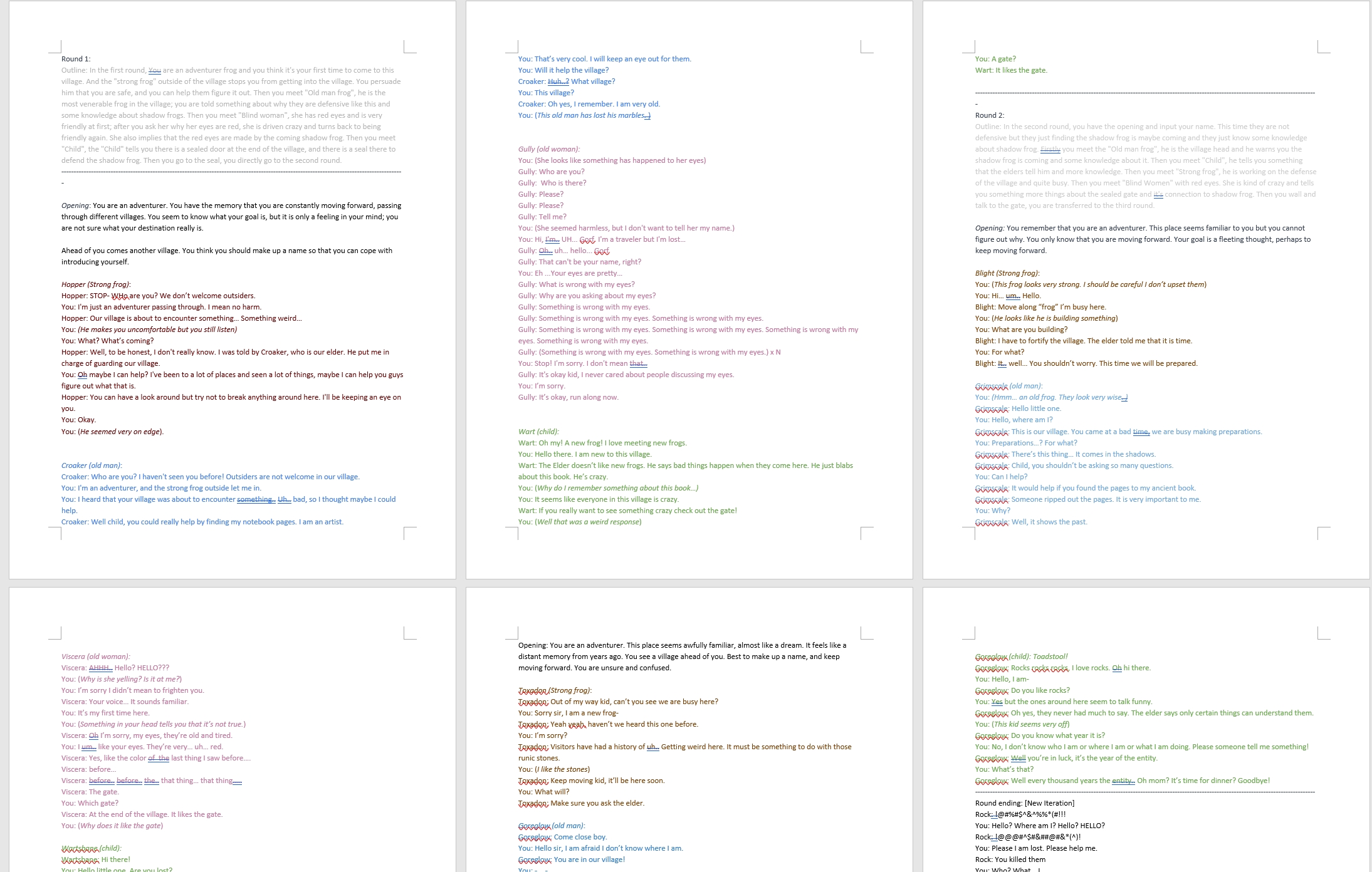This screenshot has width=1372, height=872.
Task: Click 'Round ending: [New Iteration]' line
Action: click(x=1024, y=803)
